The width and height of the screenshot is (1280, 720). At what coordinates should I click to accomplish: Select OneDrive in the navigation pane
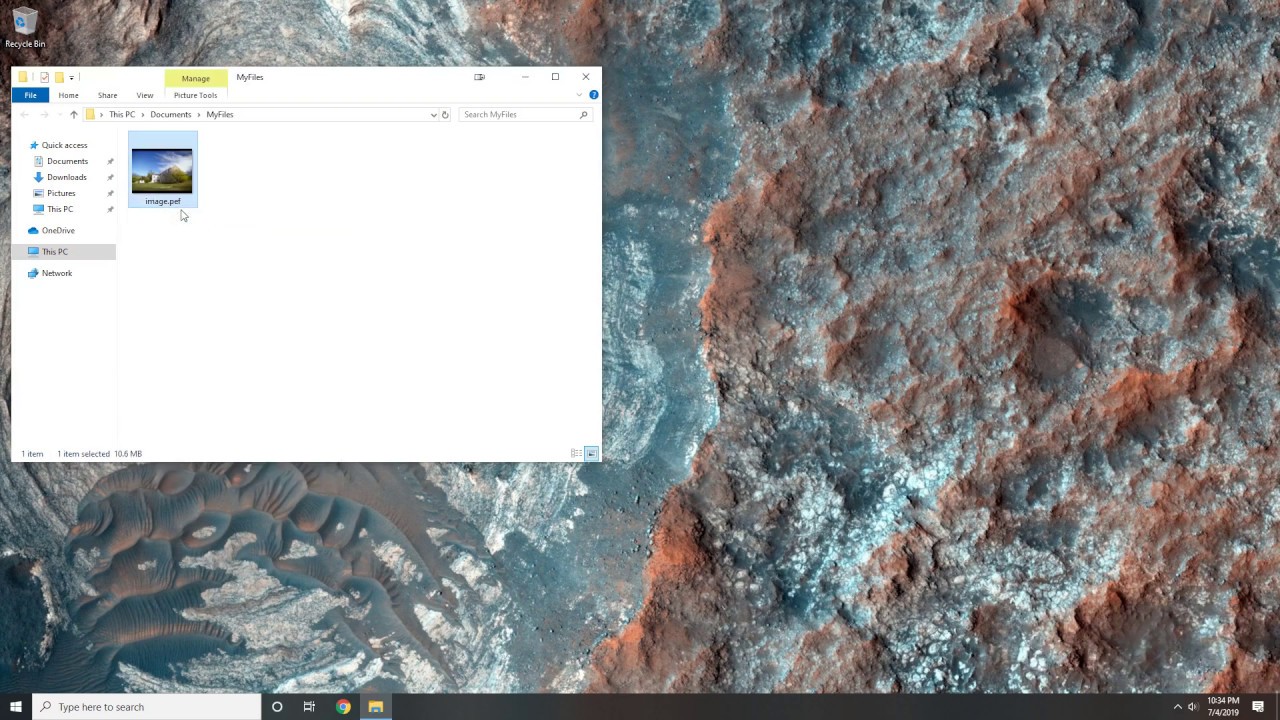58,231
